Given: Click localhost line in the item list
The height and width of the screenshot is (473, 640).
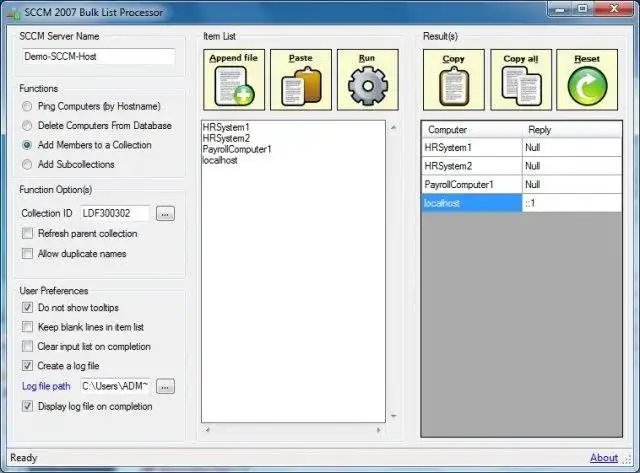Looking at the screenshot, I should [x=220, y=160].
